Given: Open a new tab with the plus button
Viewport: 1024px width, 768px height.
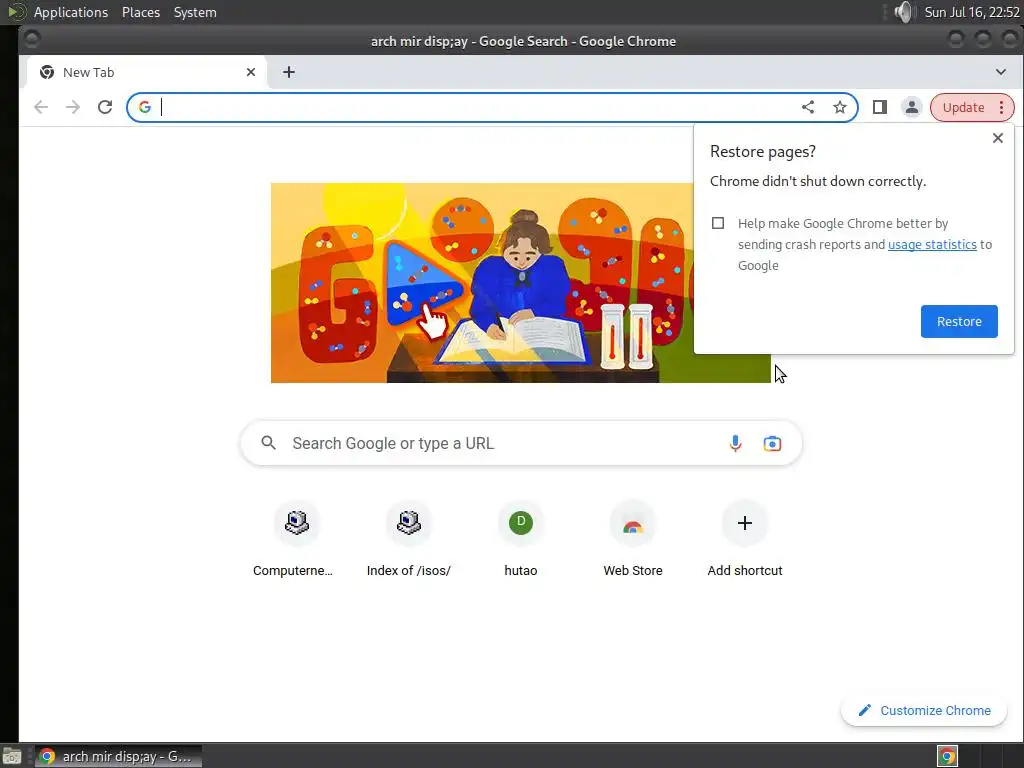Looking at the screenshot, I should [289, 72].
